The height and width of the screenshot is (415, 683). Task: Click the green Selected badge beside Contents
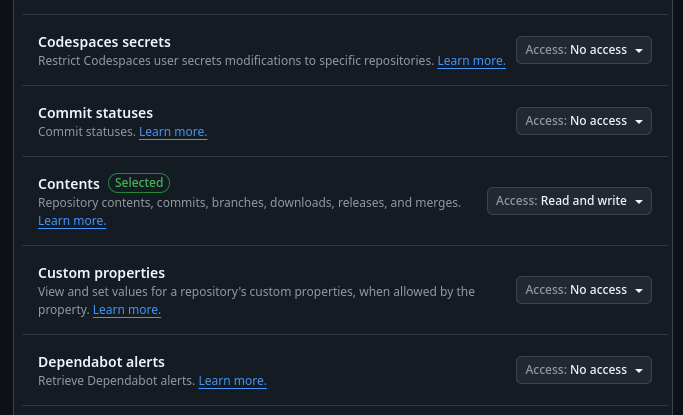click(x=139, y=183)
